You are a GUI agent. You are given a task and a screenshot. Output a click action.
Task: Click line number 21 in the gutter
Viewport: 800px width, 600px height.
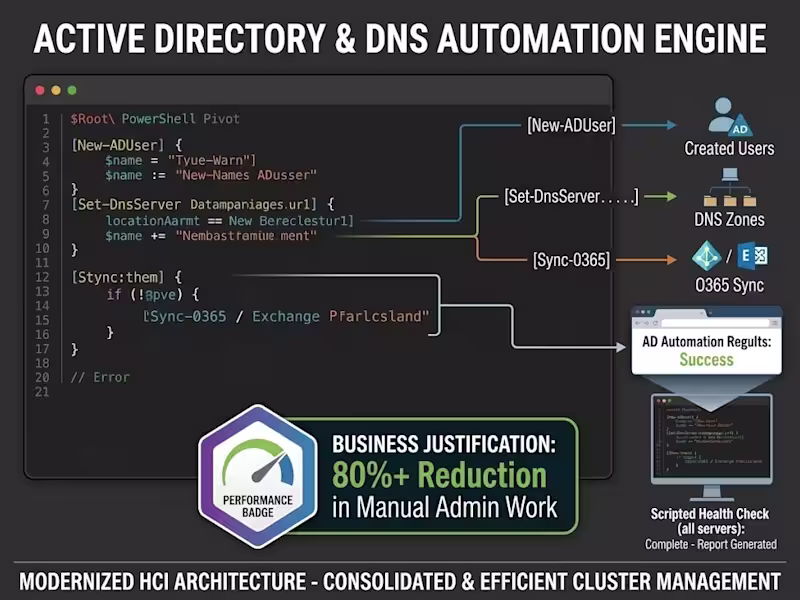pos(42,392)
